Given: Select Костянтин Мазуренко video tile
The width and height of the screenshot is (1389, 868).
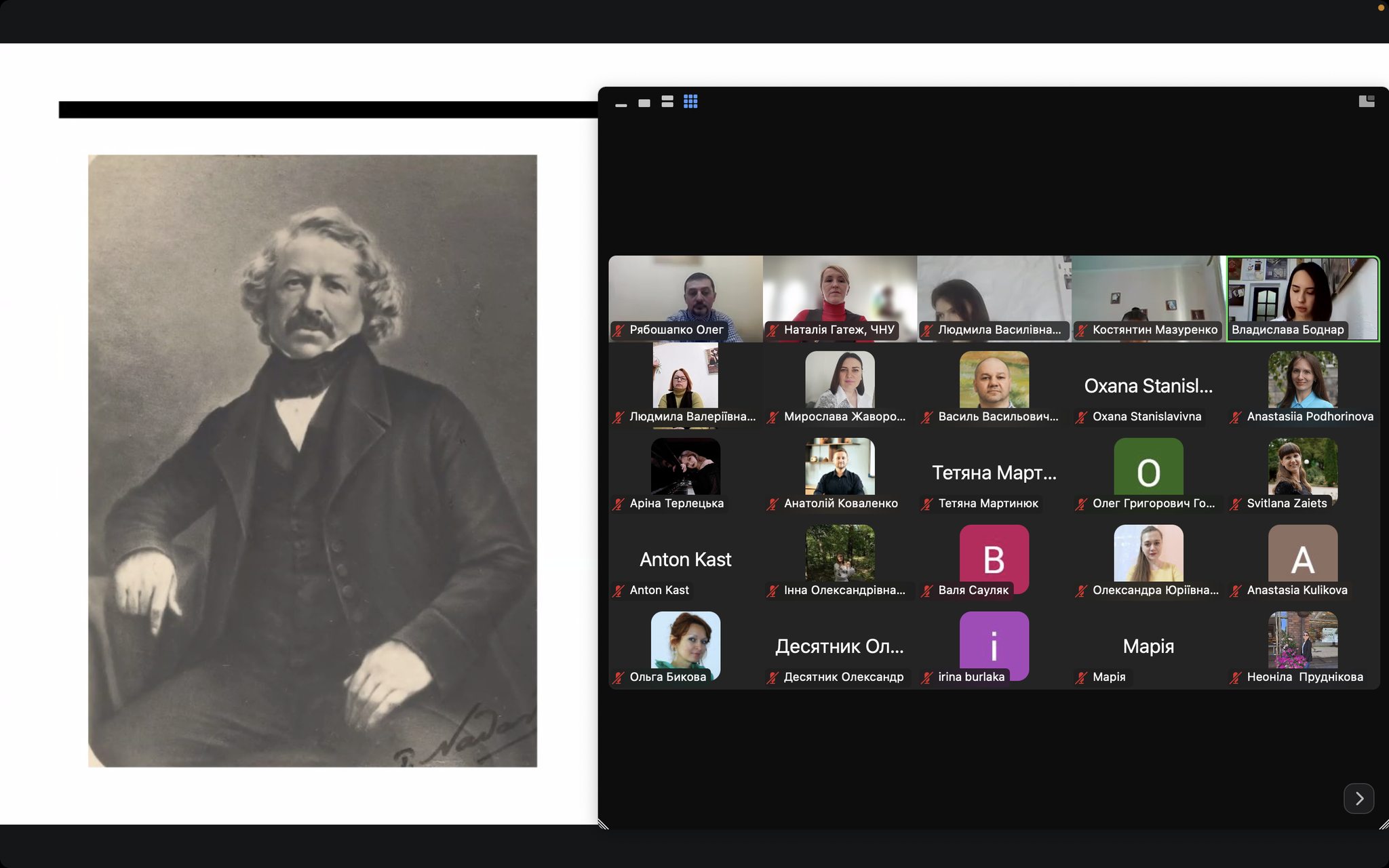Looking at the screenshot, I should [1149, 298].
